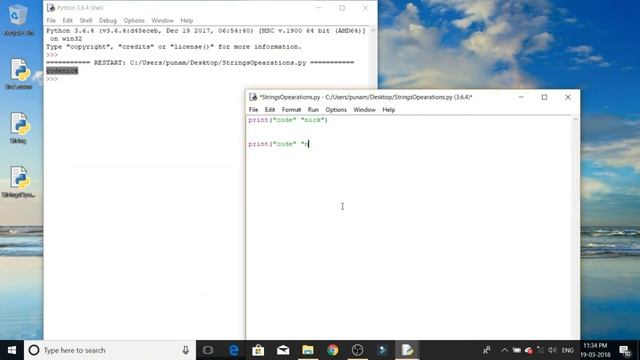The width and height of the screenshot is (640, 360).
Task: Open the Run menu in the editor
Action: 313,110
